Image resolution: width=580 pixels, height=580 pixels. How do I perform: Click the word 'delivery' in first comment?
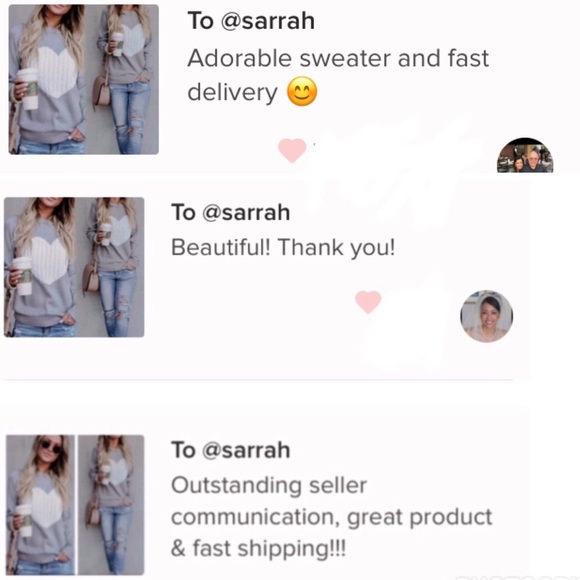[x=232, y=92]
